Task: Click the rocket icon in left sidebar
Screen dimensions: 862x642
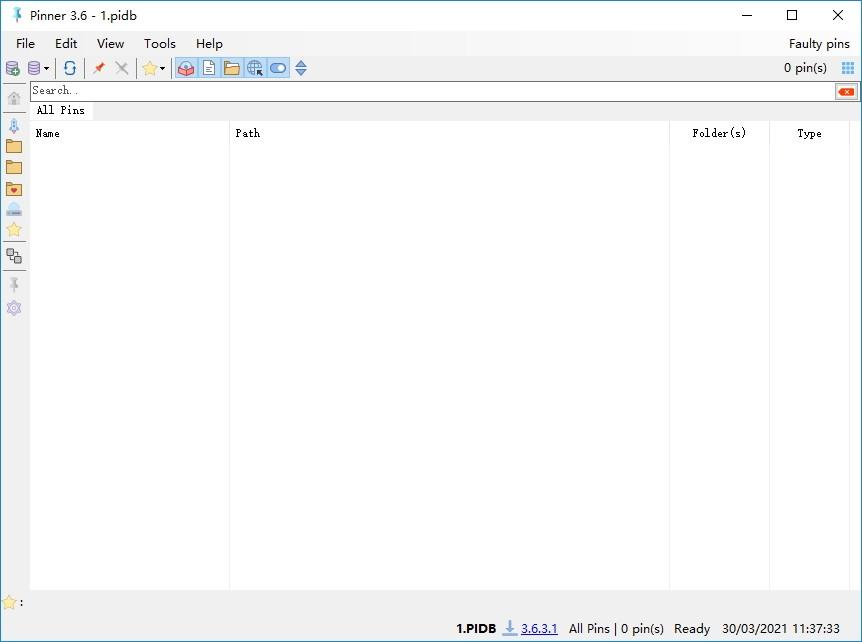Action: coord(14,126)
